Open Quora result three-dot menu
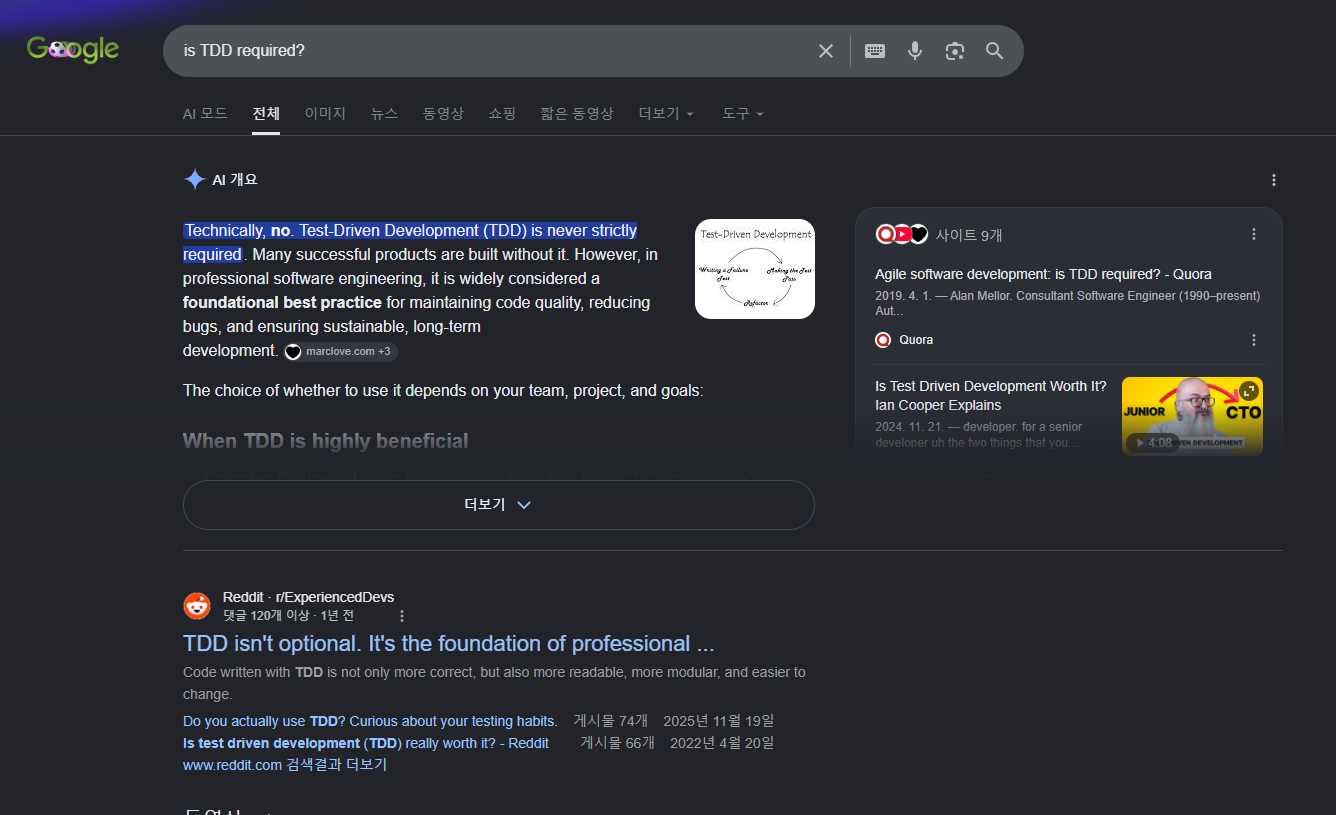The height and width of the screenshot is (815, 1336). click(1254, 340)
